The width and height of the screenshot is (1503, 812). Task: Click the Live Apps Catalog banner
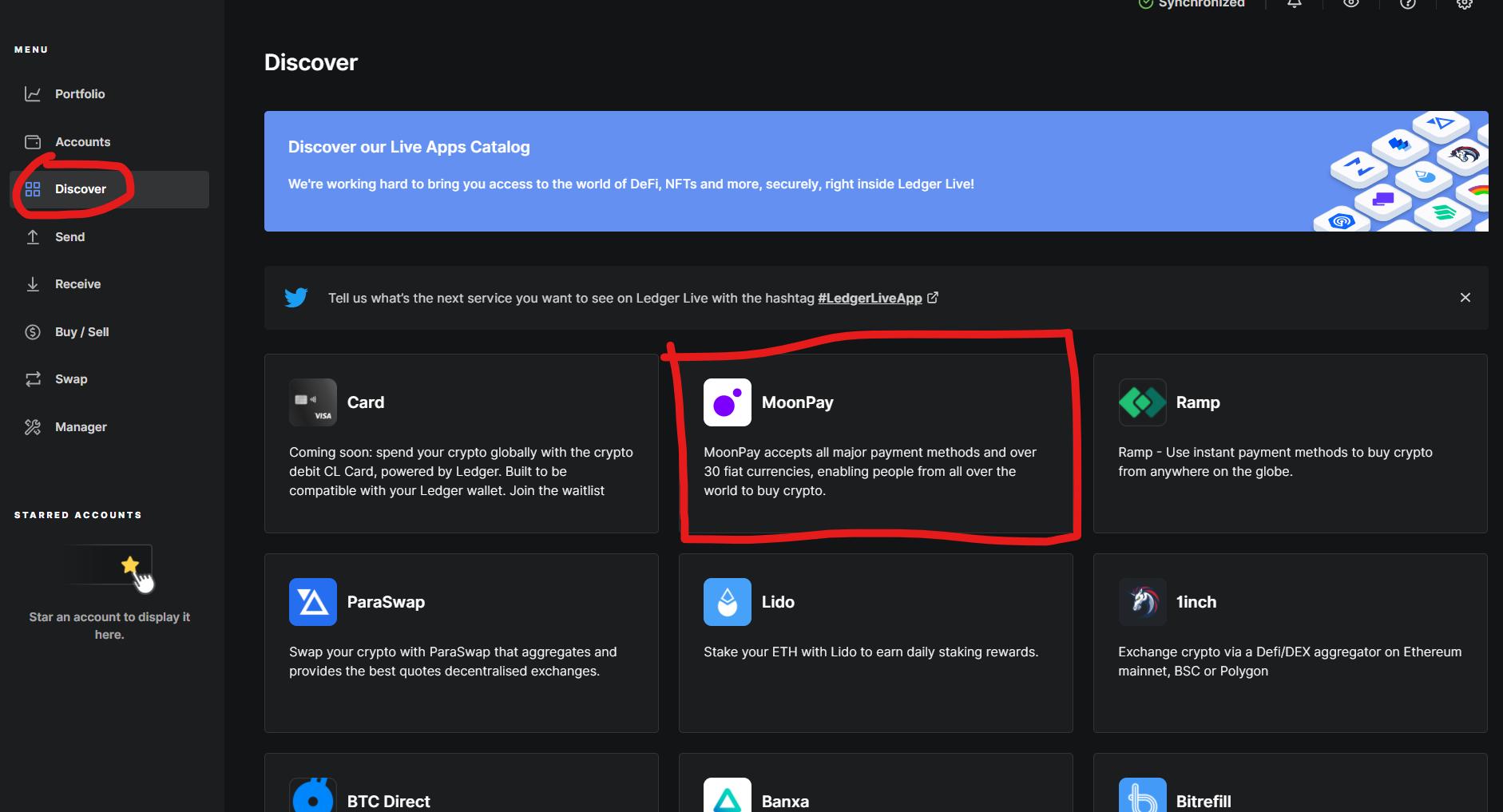(x=876, y=172)
